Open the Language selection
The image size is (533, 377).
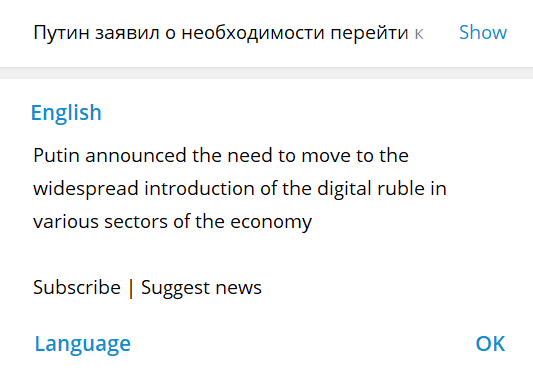(x=83, y=344)
